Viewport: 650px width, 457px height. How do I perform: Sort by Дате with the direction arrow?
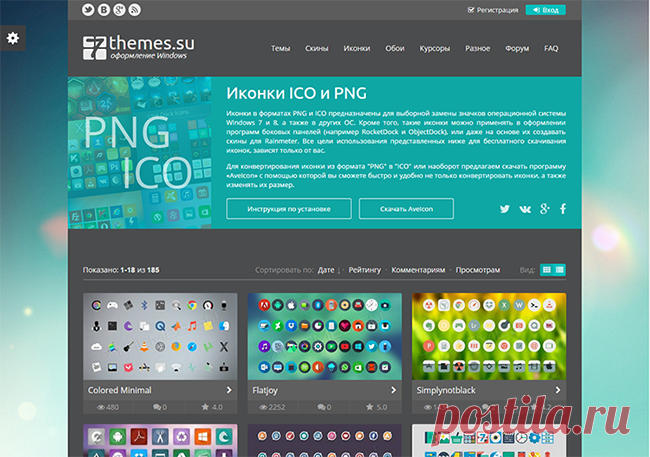click(329, 270)
